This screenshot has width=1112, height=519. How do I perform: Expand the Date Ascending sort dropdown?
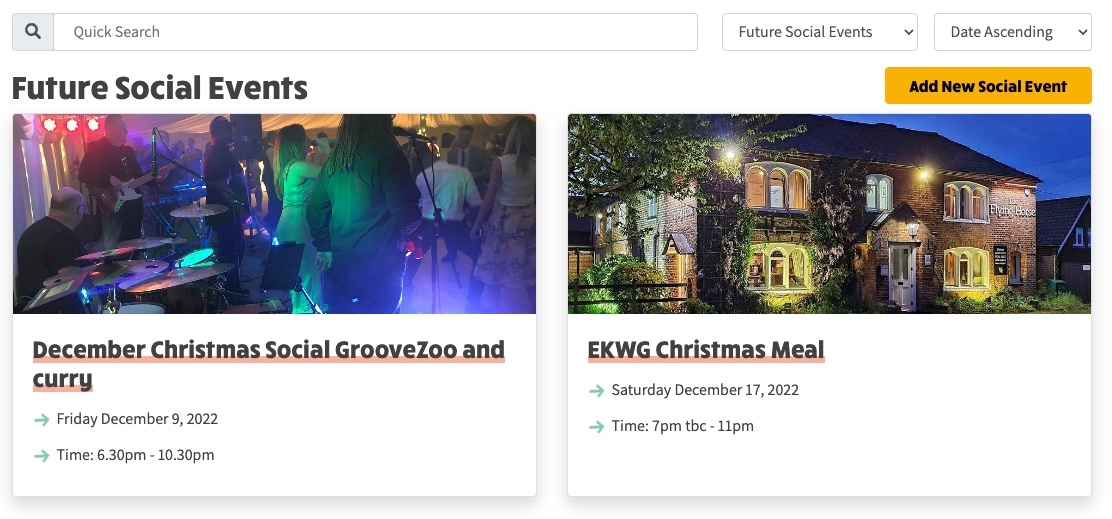coord(1012,32)
